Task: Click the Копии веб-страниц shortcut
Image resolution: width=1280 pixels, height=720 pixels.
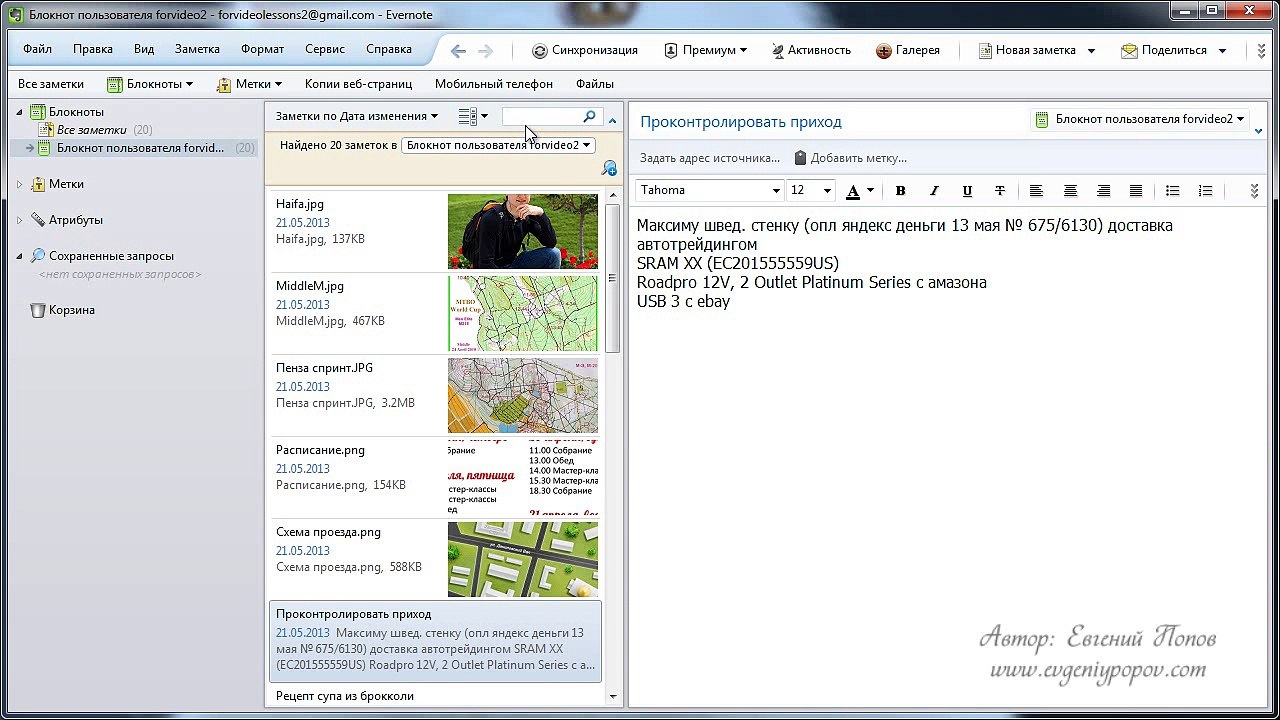Action: click(x=357, y=85)
